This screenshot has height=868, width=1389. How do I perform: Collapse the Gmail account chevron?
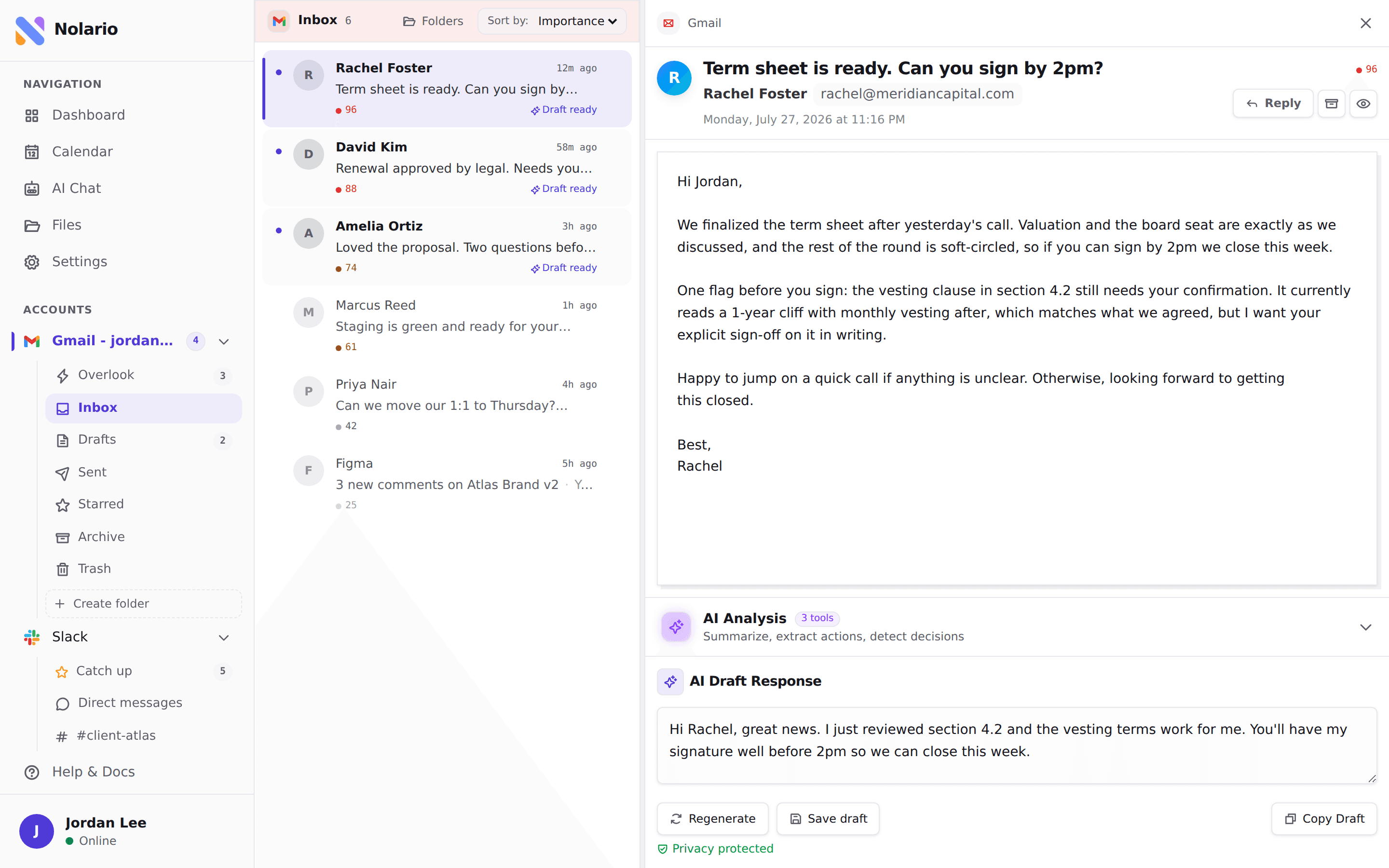224,341
